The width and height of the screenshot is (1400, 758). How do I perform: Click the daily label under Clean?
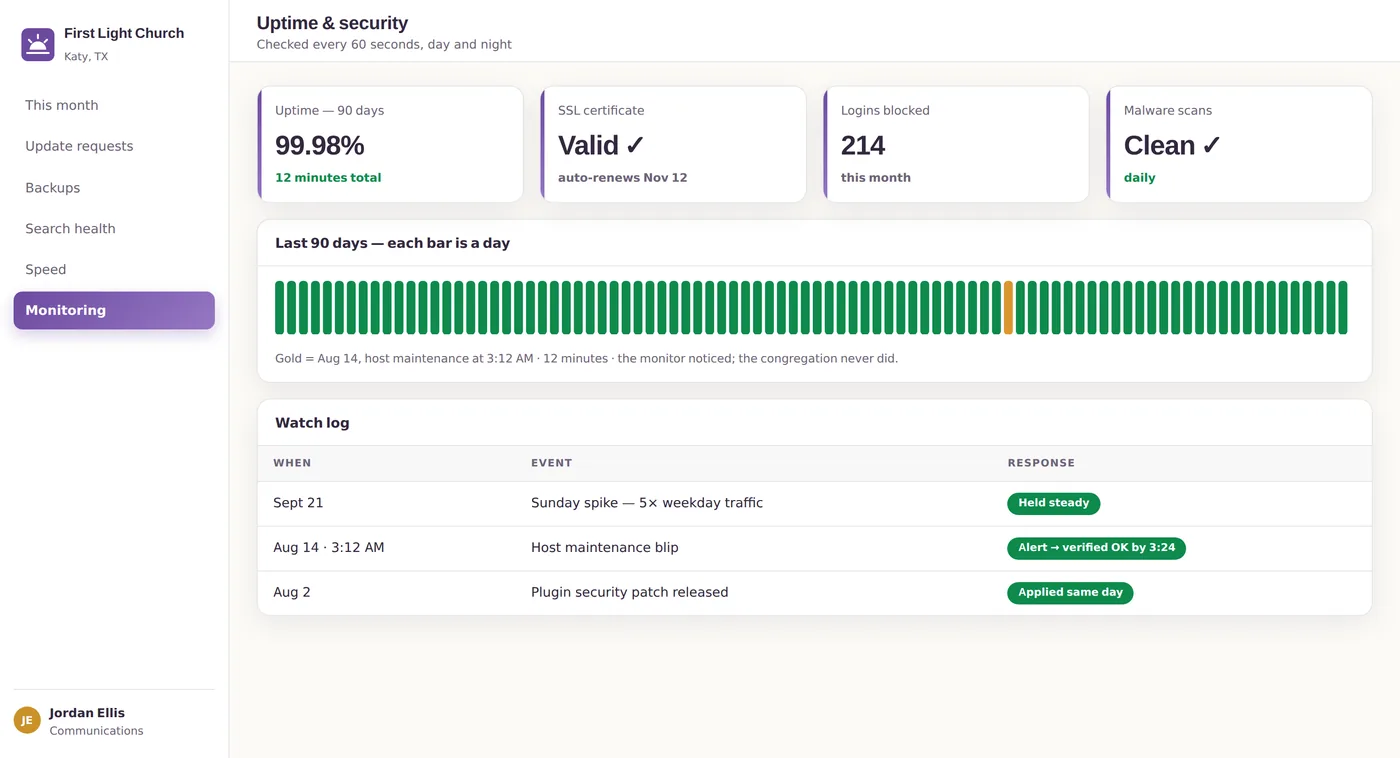coord(1140,178)
